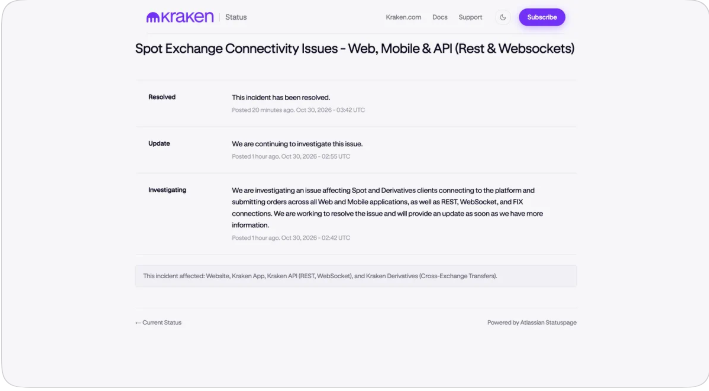The image size is (709, 391).
Task: Click "This incident has been resolved." text
Action: (281, 97)
